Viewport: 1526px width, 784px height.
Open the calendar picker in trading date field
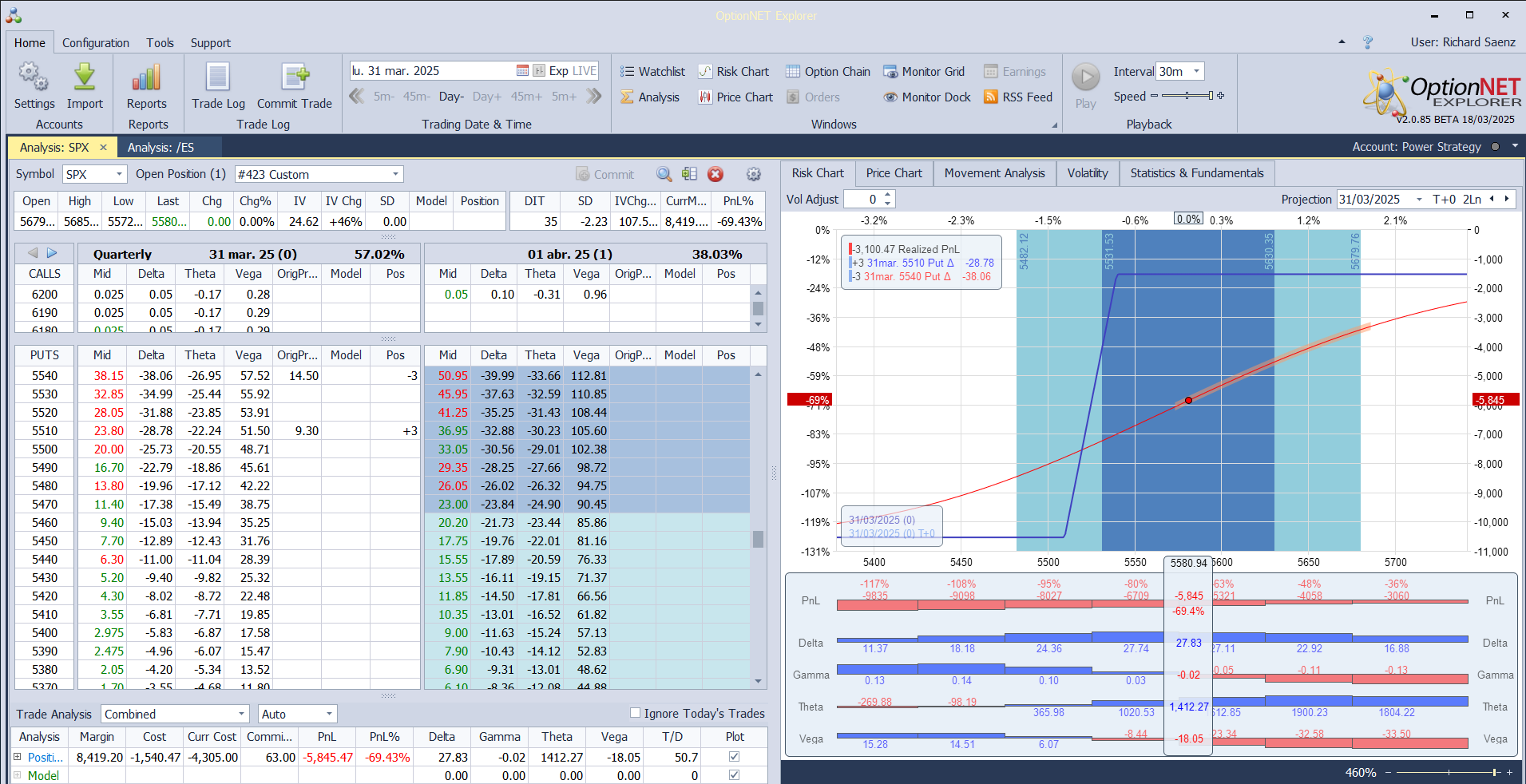[x=522, y=70]
